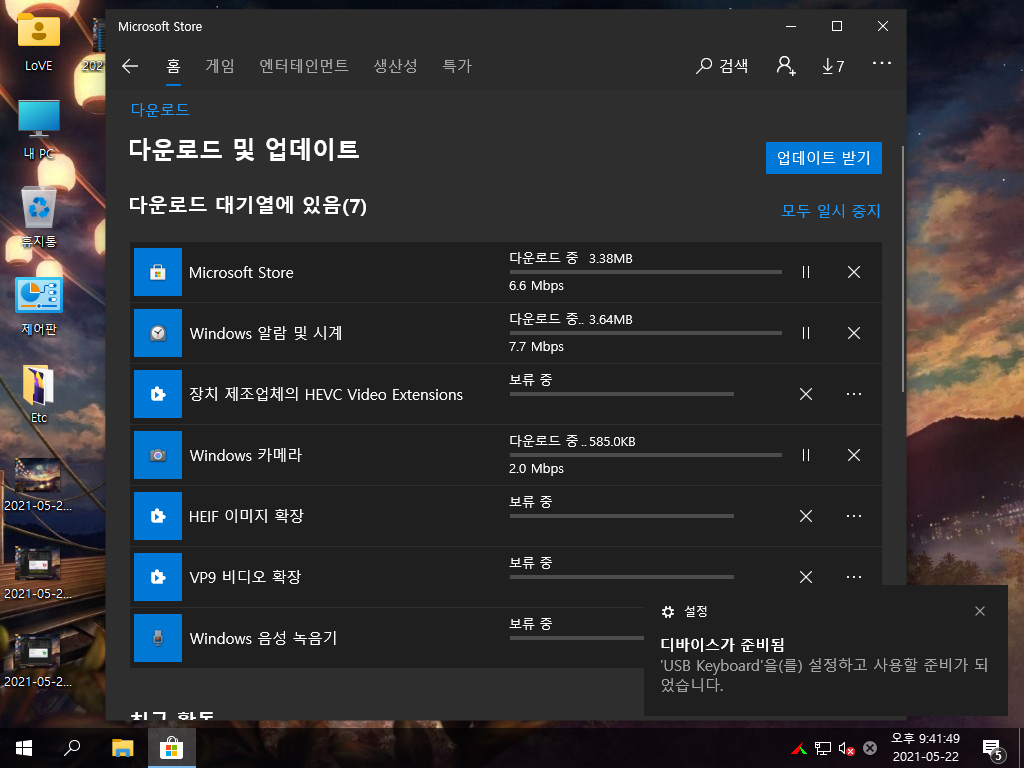The width and height of the screenshot is (1024, 768).
Task: Switch to the 홈 tab
Action: [x=173, y=66]
